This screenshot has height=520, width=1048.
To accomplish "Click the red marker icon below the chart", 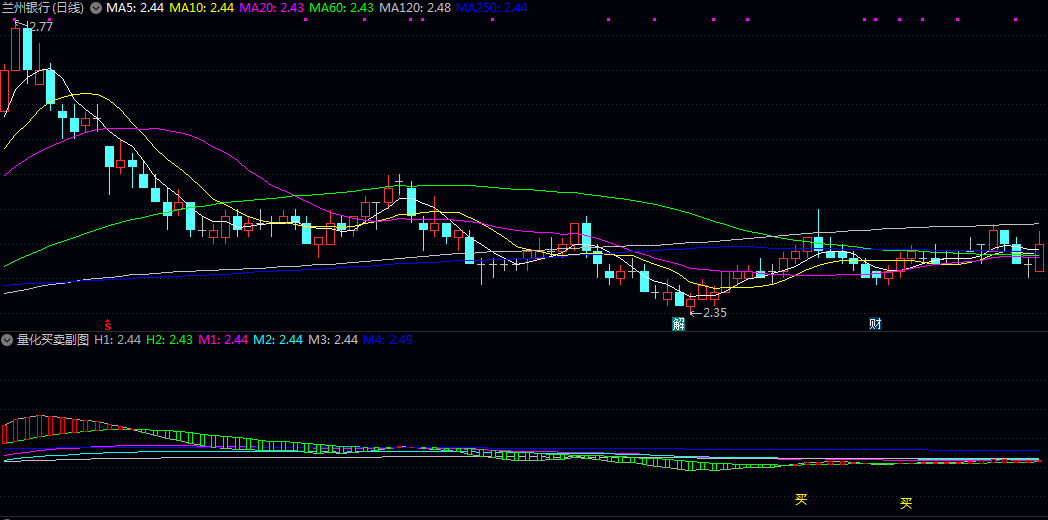I will point(108,324).
